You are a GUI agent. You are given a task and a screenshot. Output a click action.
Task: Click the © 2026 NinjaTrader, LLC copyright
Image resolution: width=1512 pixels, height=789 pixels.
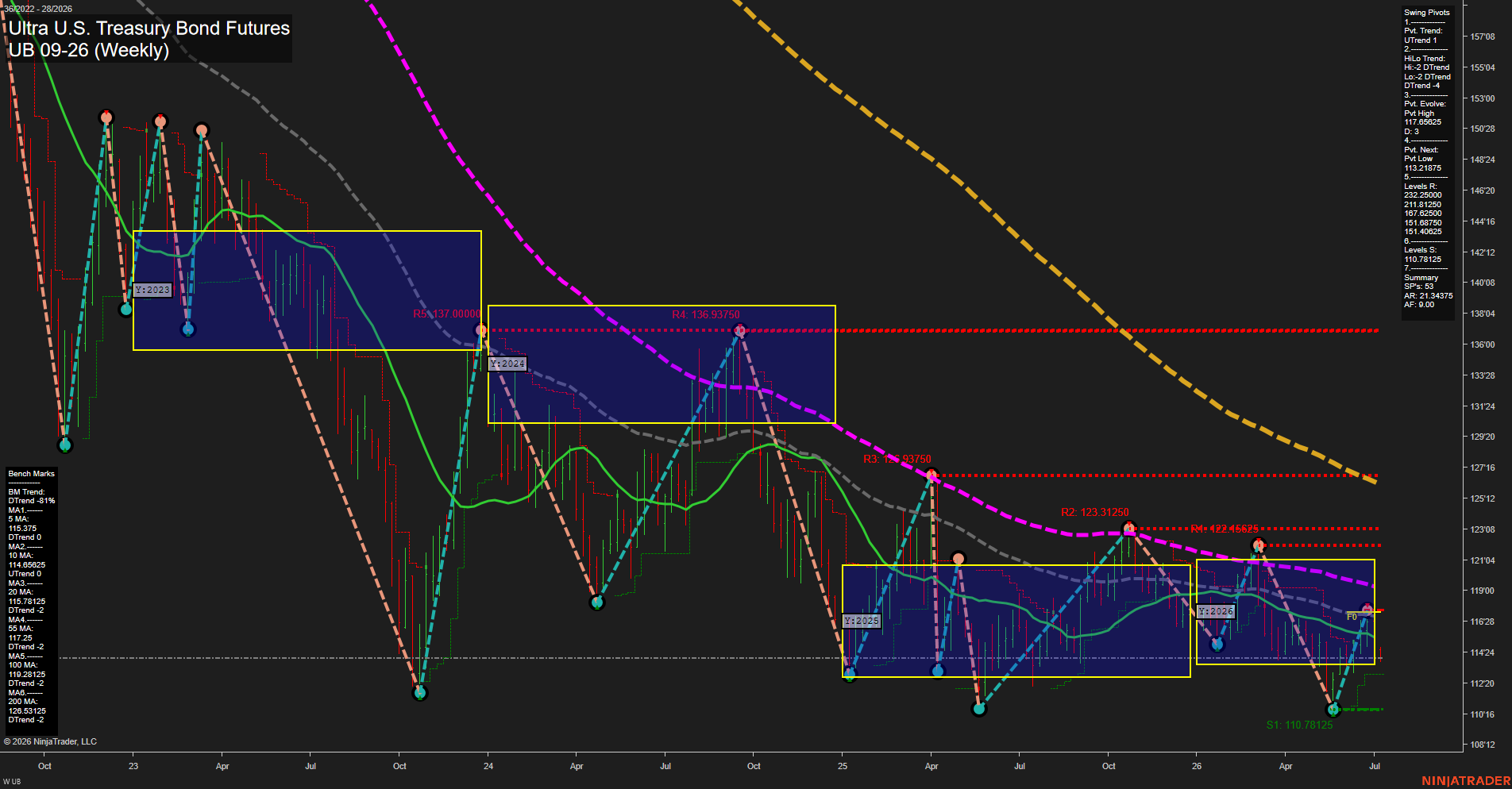(50, 741)
